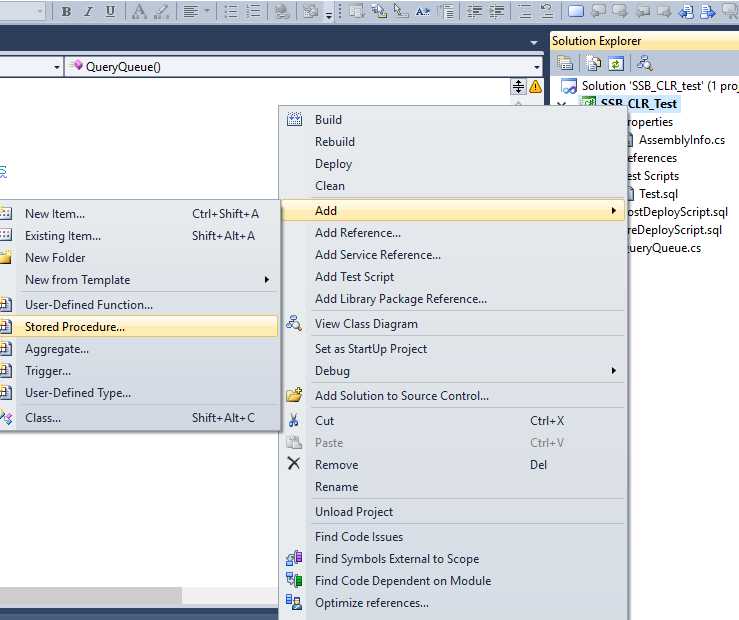
Task: Choose Optimize references... menu item
Action: pyautogui.click(x=453, y=603)
